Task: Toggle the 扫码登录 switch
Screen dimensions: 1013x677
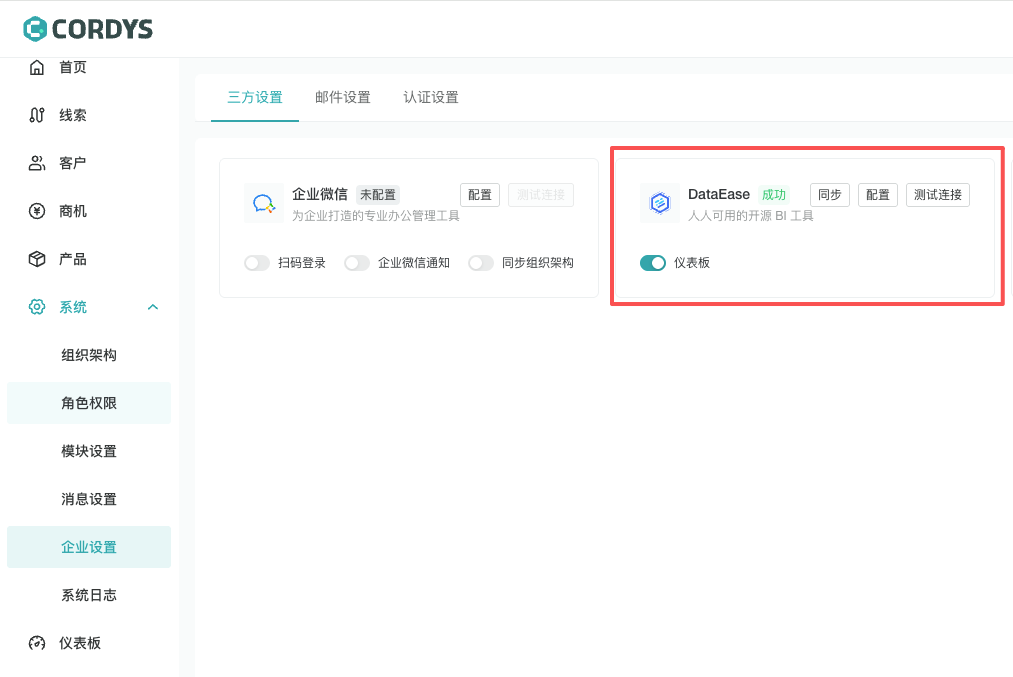Action: tap(256, 263)
